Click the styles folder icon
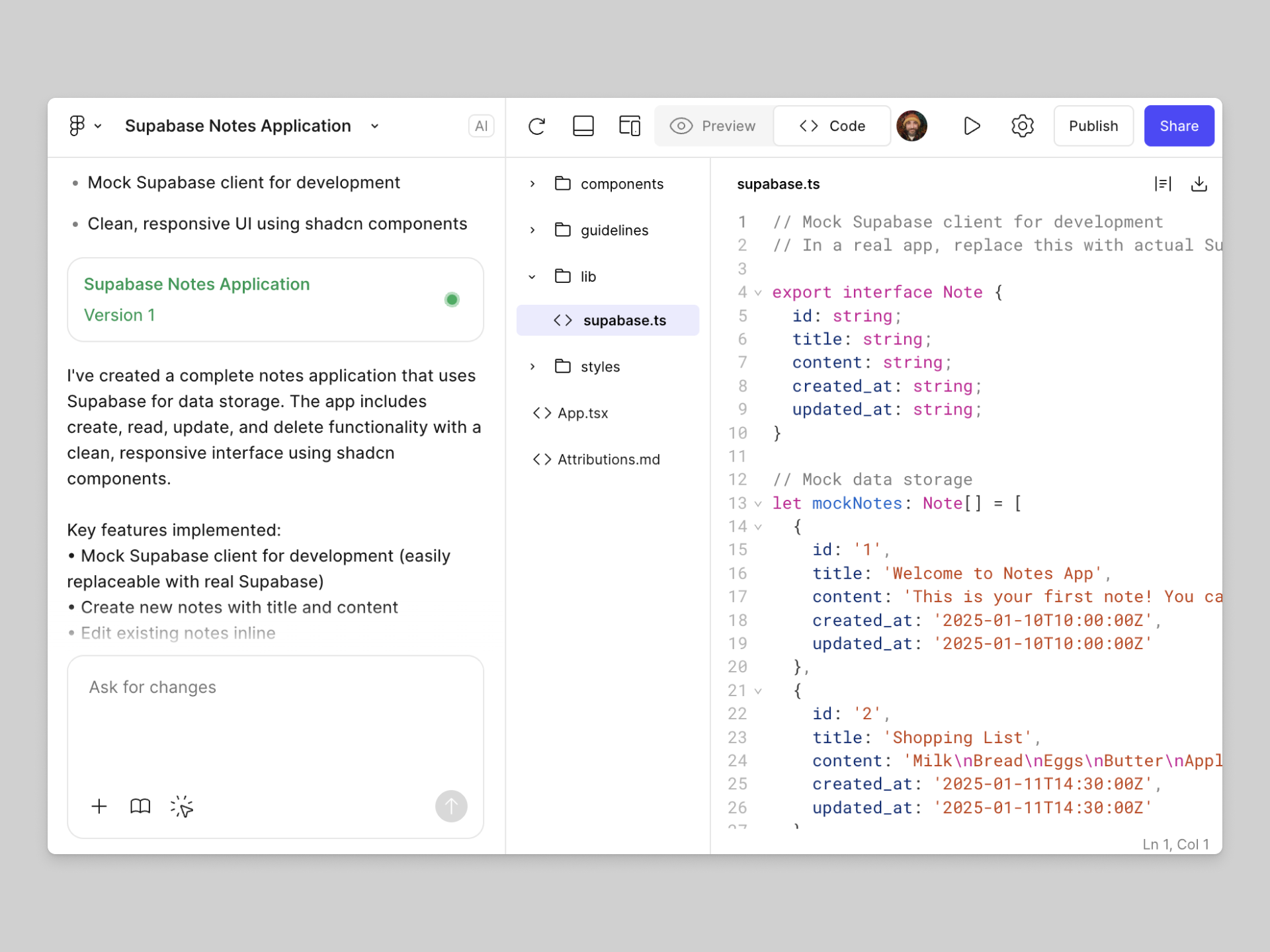 563,366
